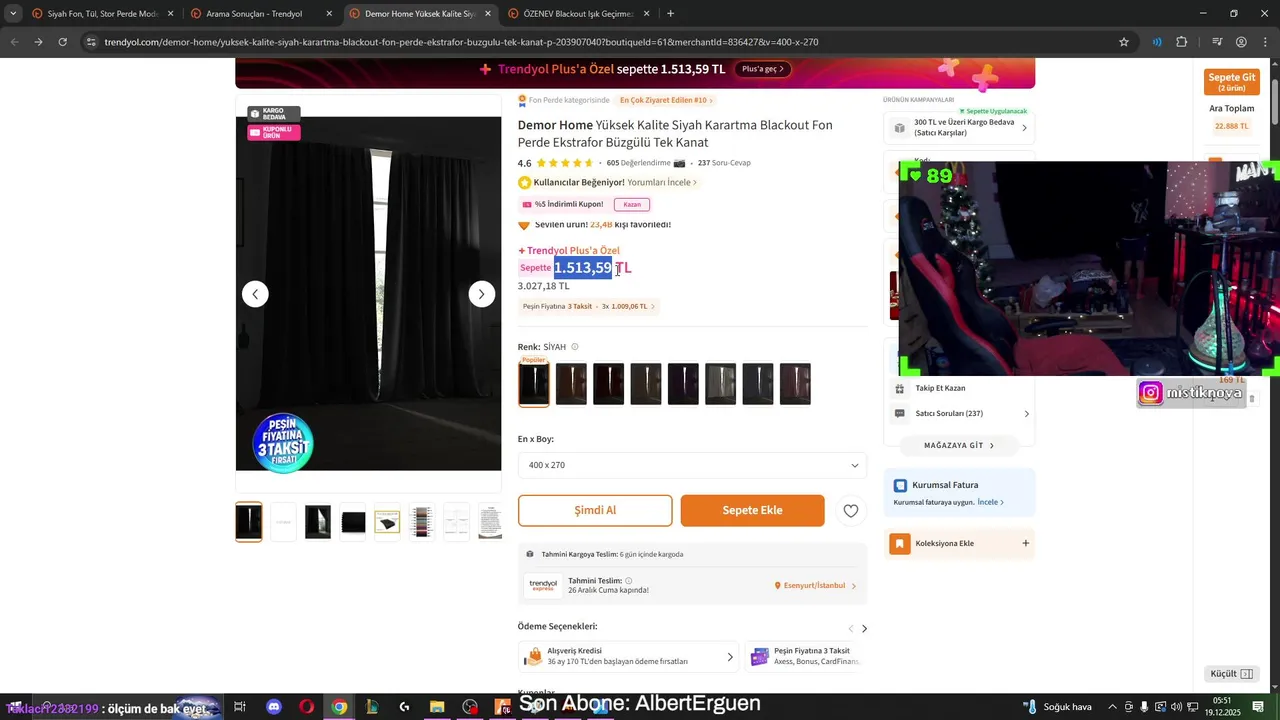Expand the Alışveriş Kredisi payment option
This screenshot has height=720, width=1280.
click(629, 656)
